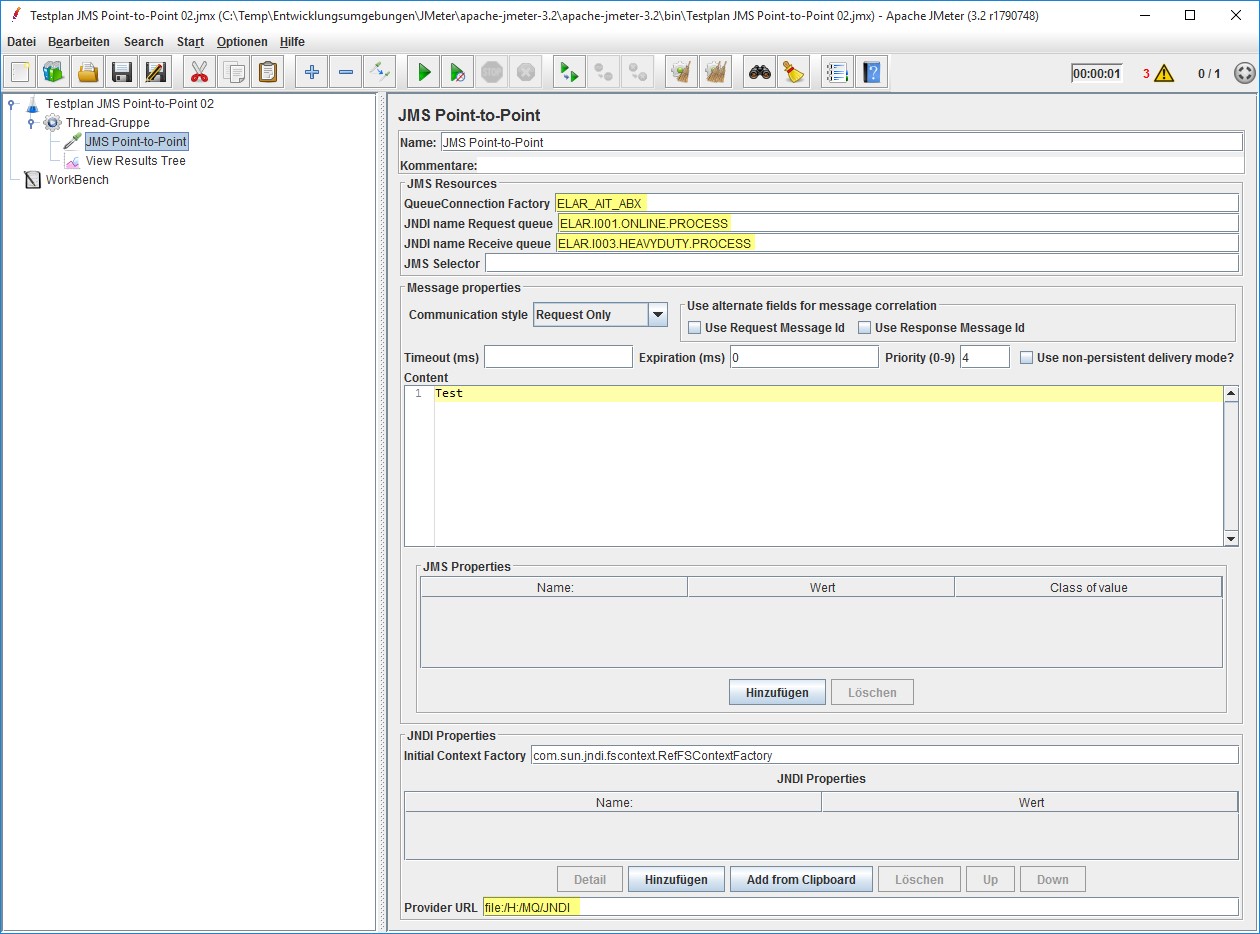Viewport: 1260px width, 934px height.
Task: Click the greyed Stop icon
Action: (492, 72)
